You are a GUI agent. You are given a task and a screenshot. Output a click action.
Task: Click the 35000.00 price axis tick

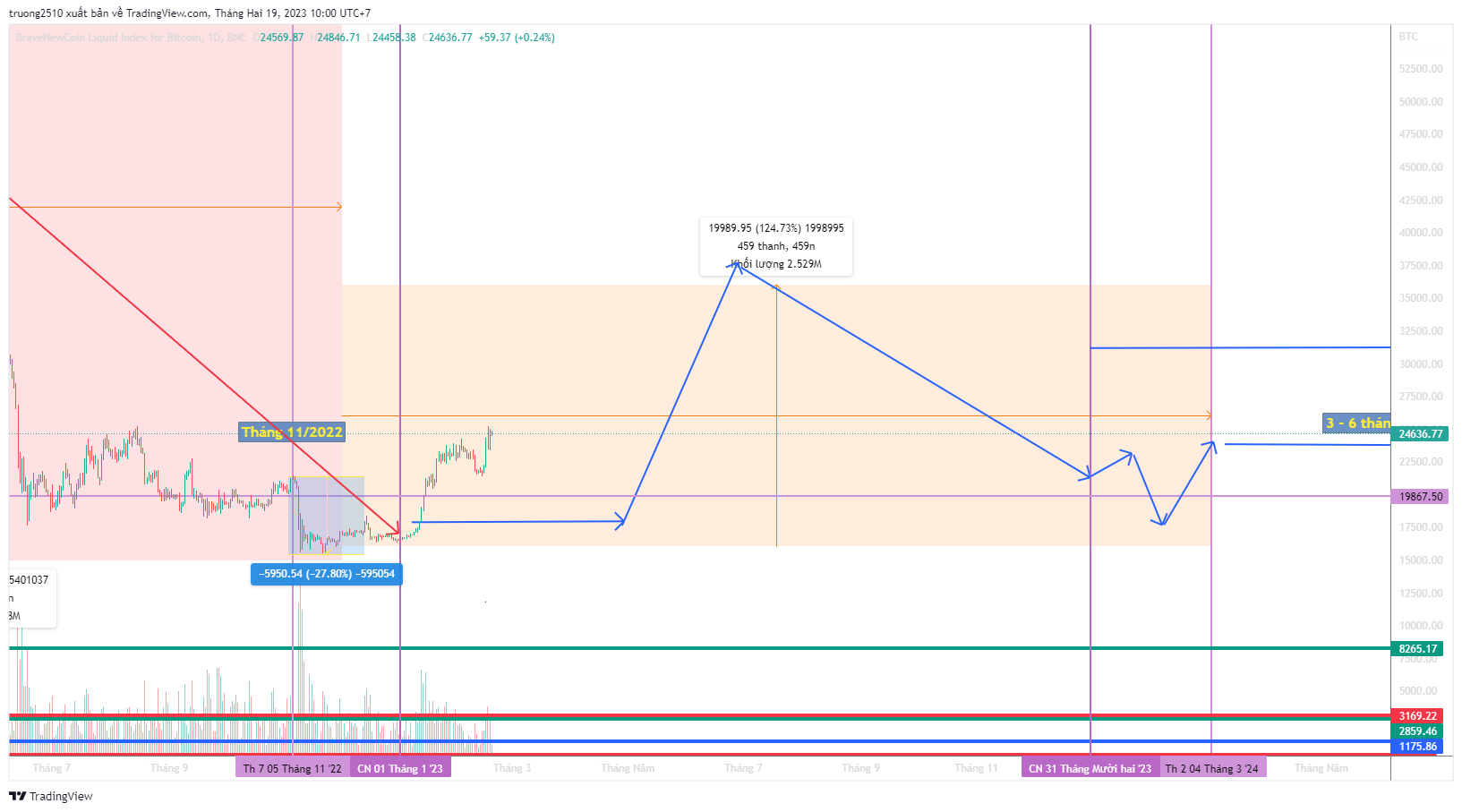(x=1421, y=298)
